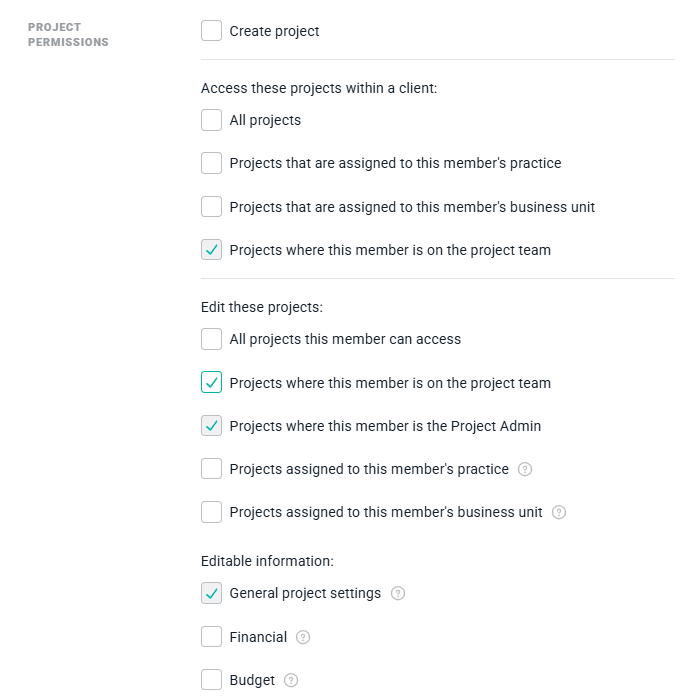This screenshot has height=699, width=698.
Task: Disable General project settings checkbox
Action: pyautogui.click(x=211, y=593)
